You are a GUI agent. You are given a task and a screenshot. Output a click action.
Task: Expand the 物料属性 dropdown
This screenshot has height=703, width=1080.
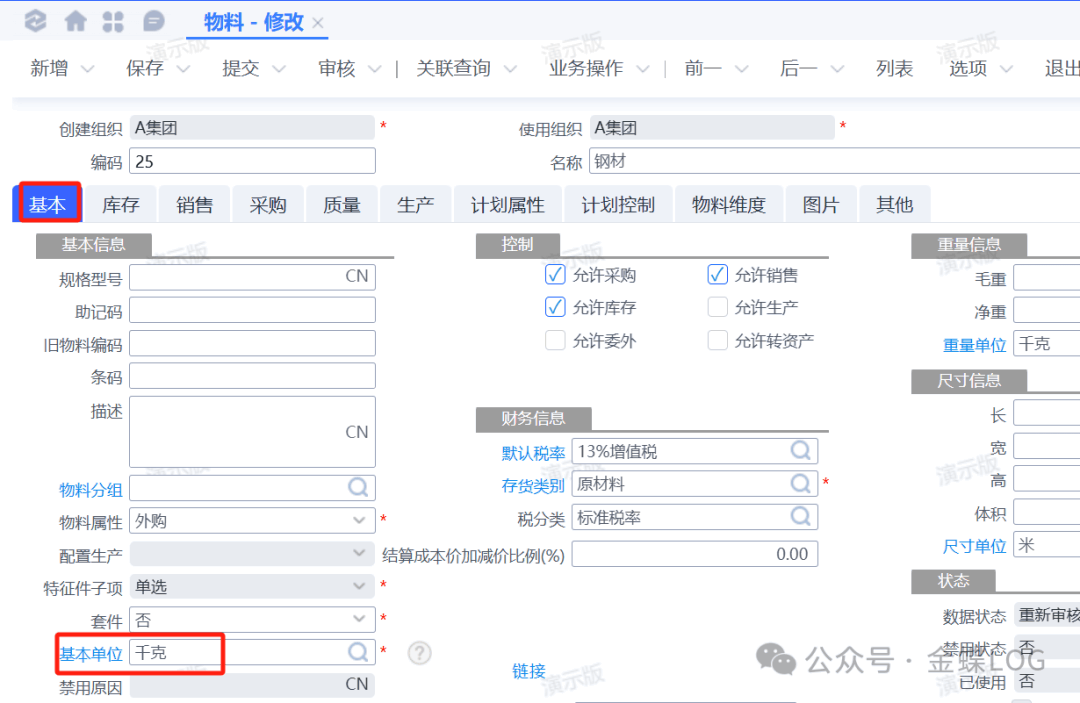359,521
